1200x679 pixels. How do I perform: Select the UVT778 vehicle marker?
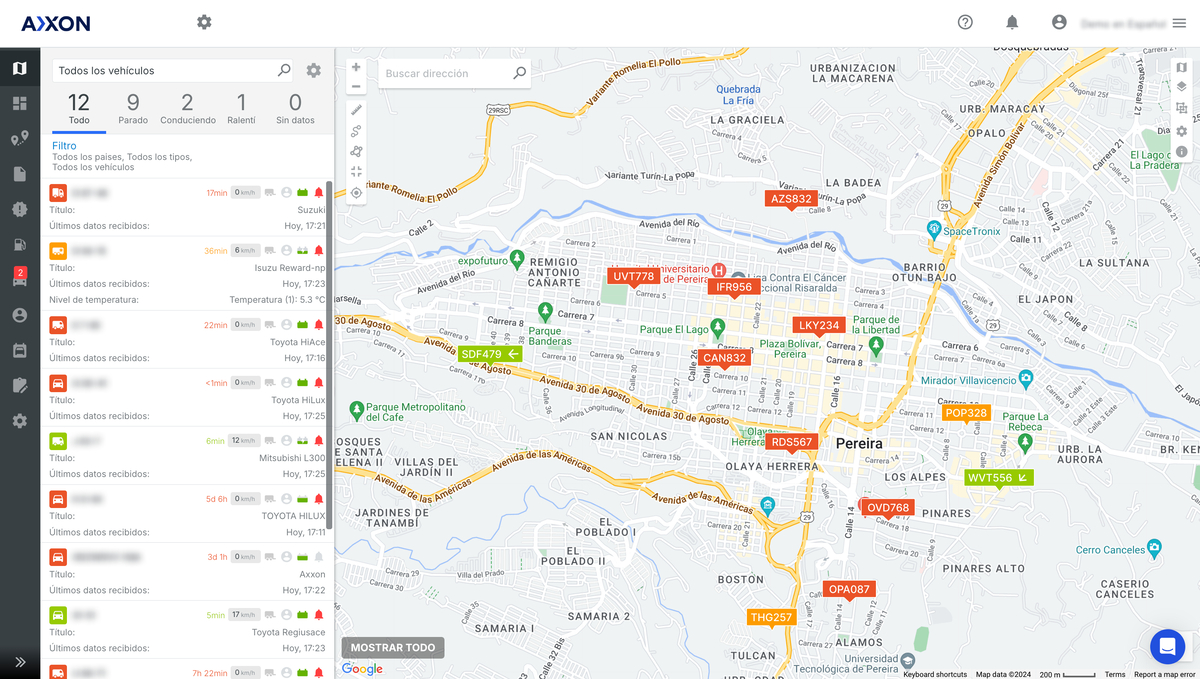coord(633,276)
